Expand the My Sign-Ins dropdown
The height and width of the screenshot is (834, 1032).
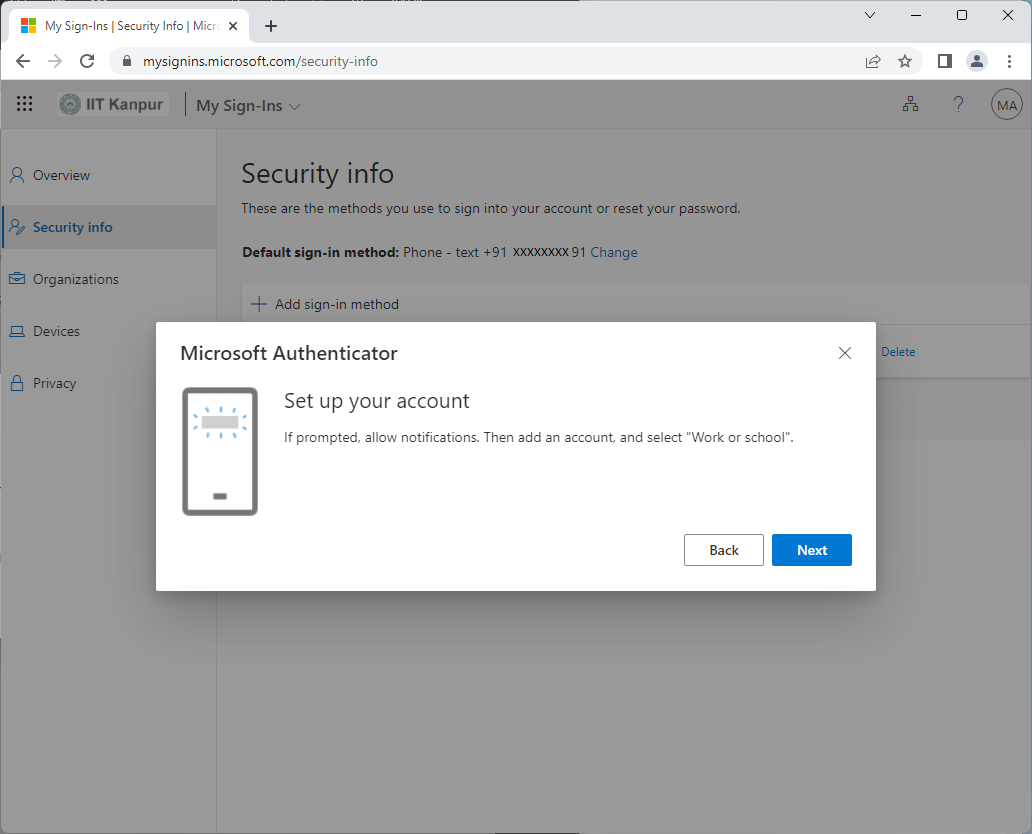(248, 105)
